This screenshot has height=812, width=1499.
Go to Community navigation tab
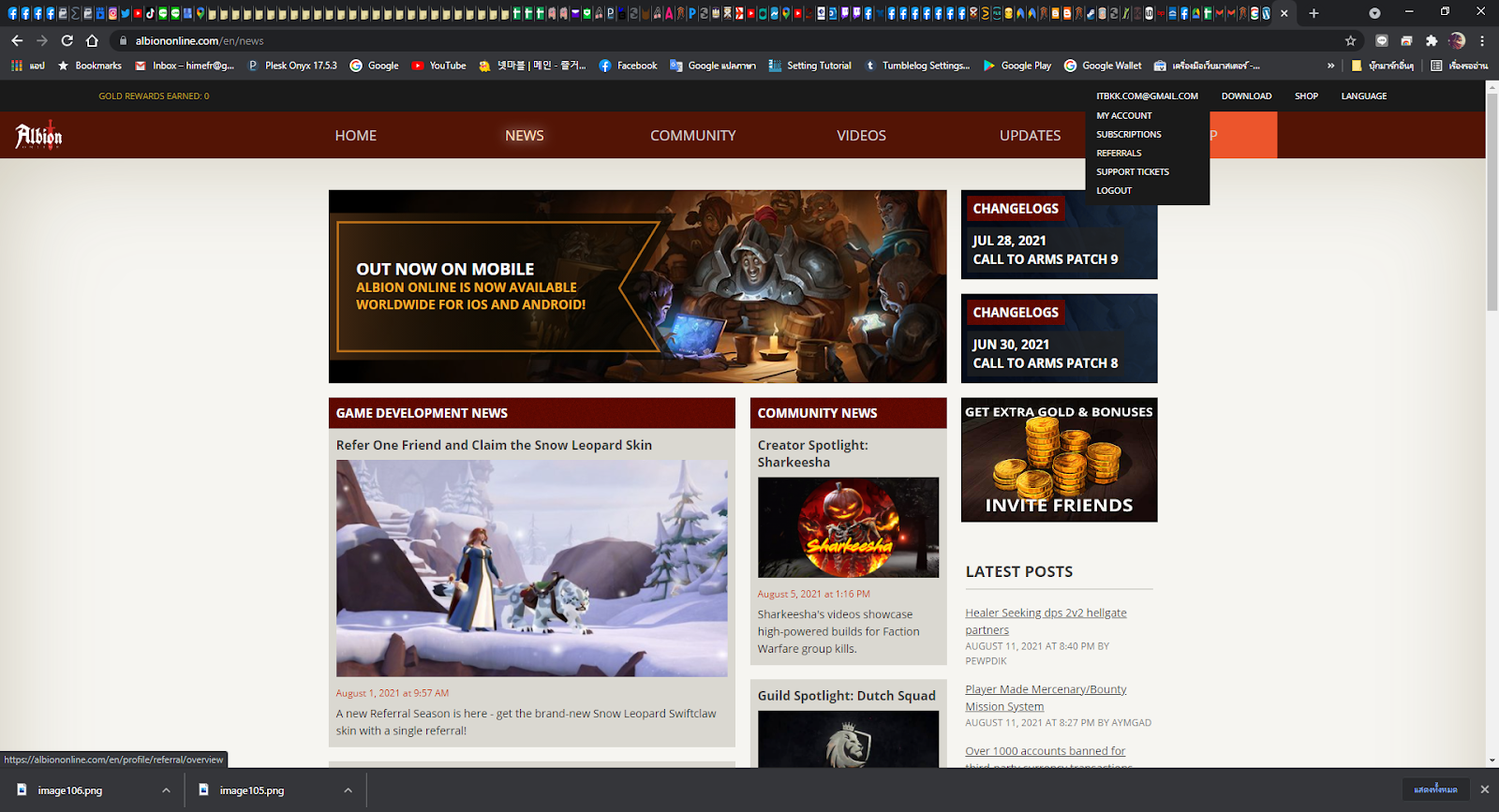click(x=693, y=136)
